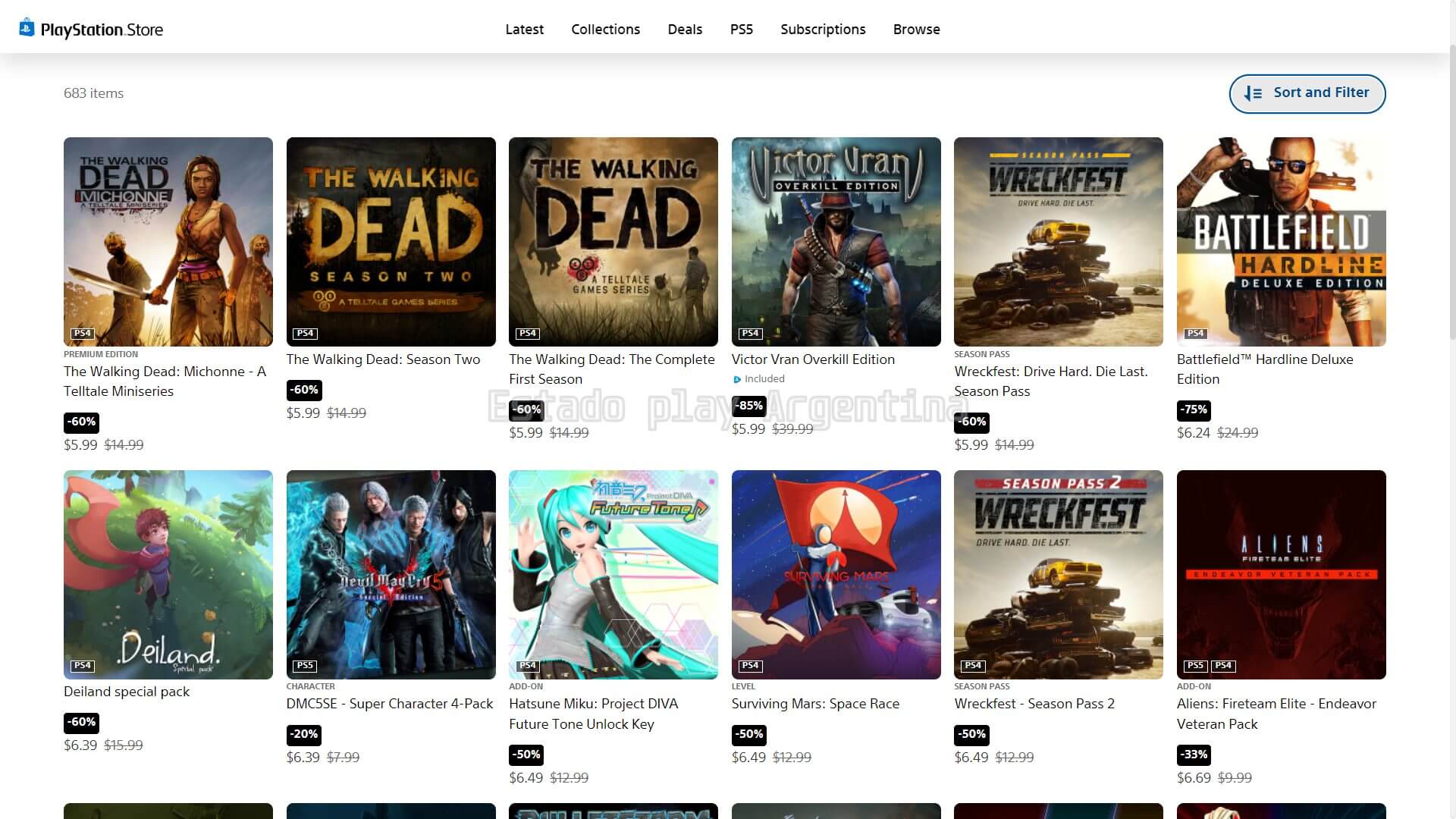Select the Deiland special pack cover thumbnail
Image resolution: width=1456 pixels, height=819 pixels.
pos(168,574)
